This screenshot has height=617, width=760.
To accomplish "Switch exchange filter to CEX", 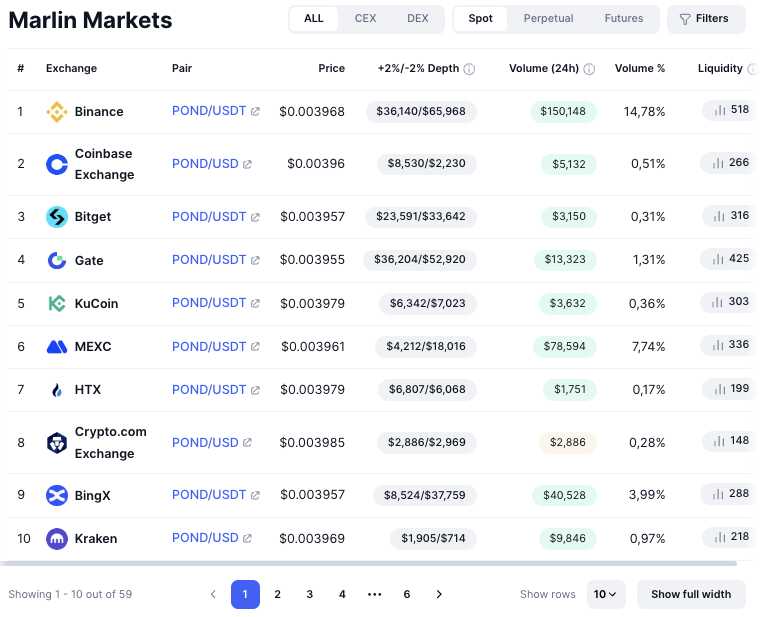I will 365,19.
